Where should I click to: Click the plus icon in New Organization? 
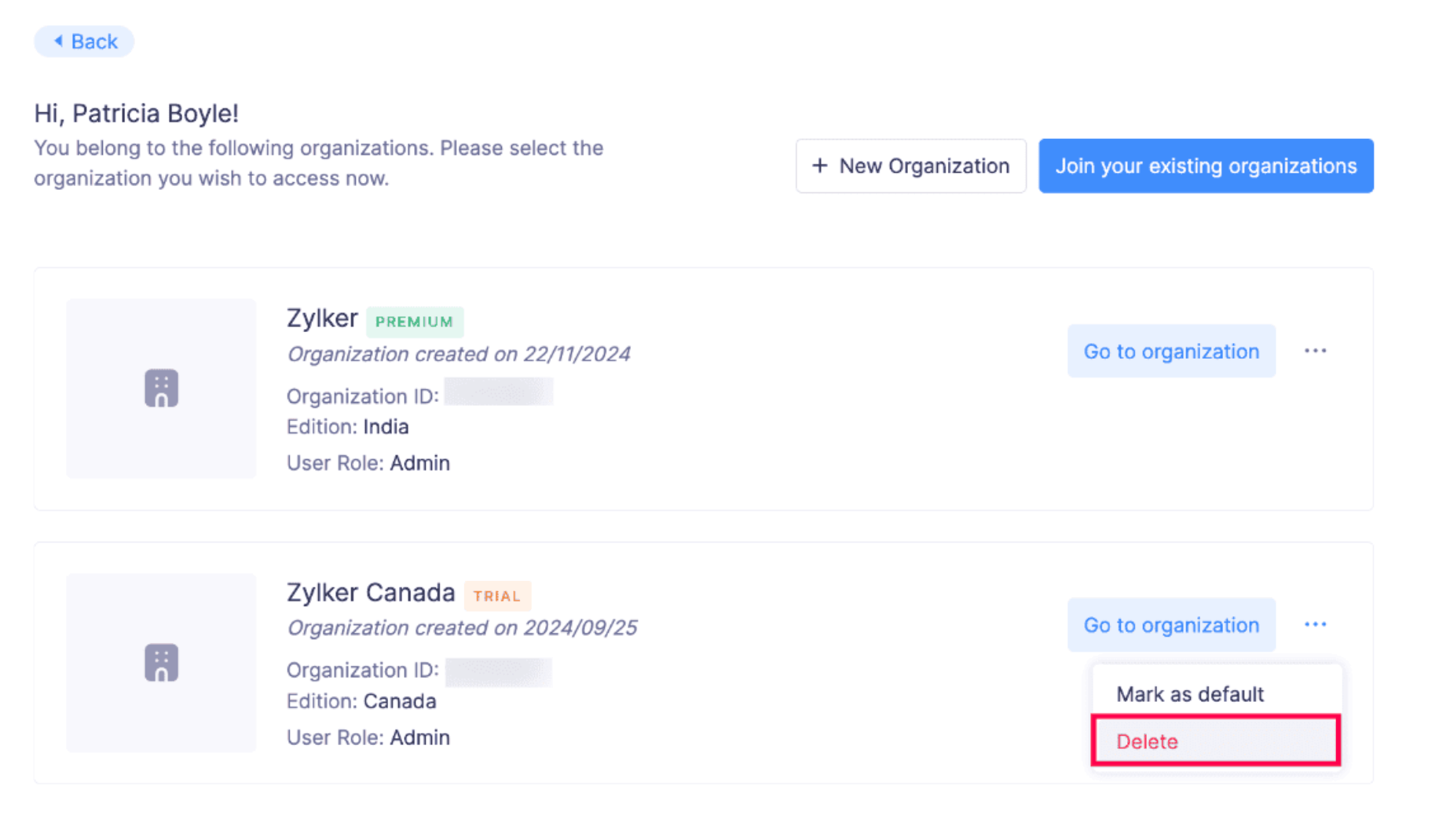(819, 166)
